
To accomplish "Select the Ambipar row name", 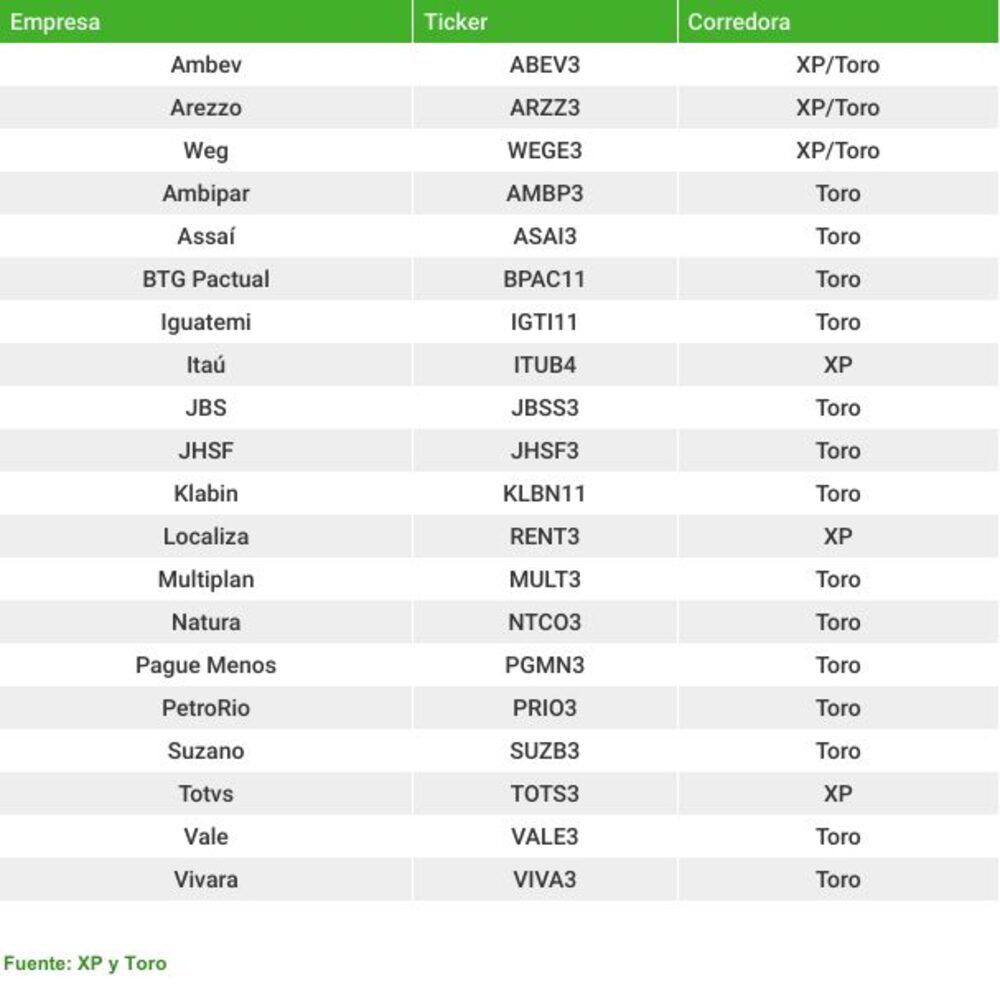I will click(205, 193).
